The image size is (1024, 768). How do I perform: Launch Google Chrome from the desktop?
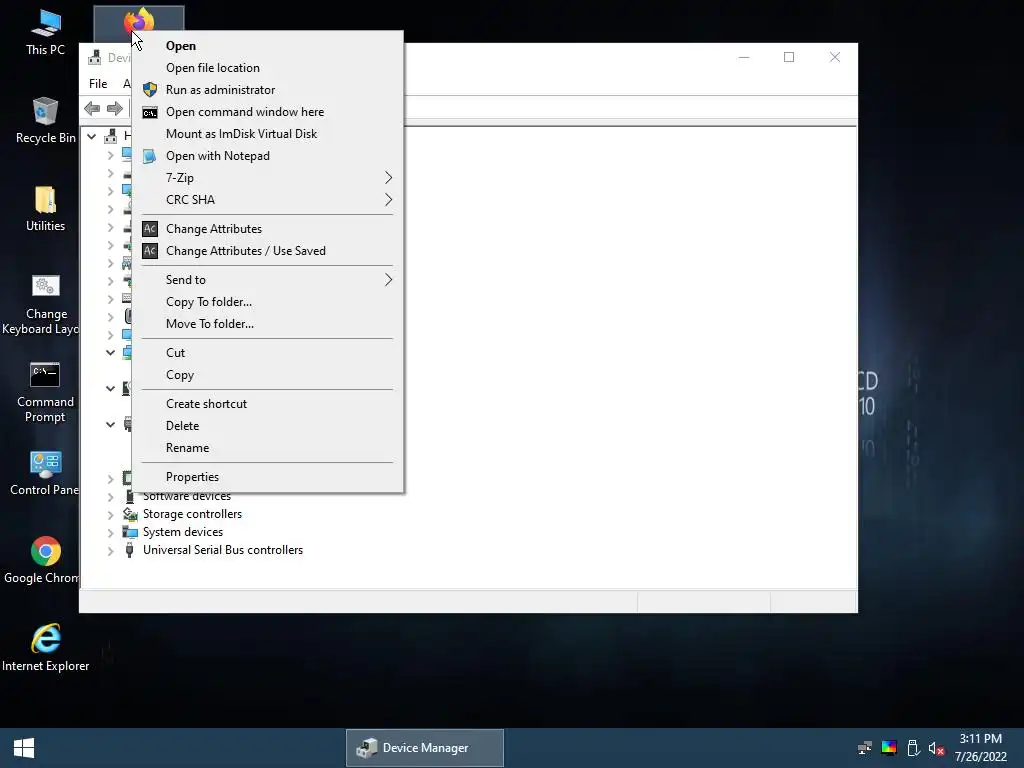click(x=45, y=560)
